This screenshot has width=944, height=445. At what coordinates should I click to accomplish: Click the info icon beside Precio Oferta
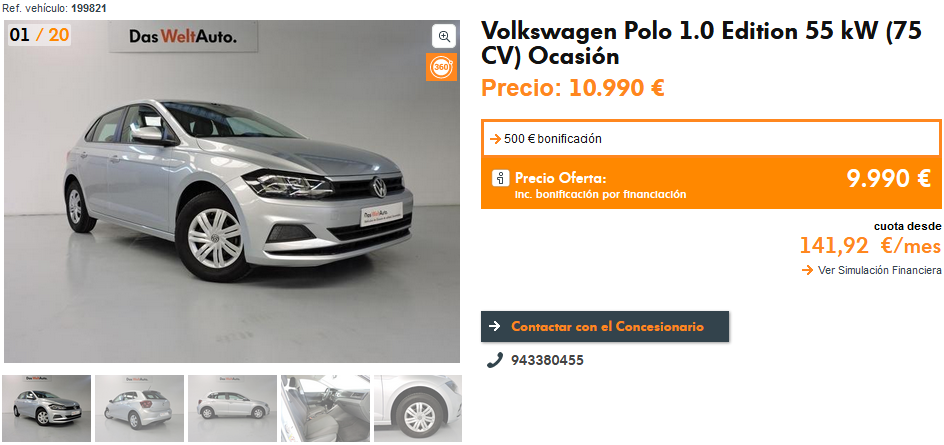(500, 178)
